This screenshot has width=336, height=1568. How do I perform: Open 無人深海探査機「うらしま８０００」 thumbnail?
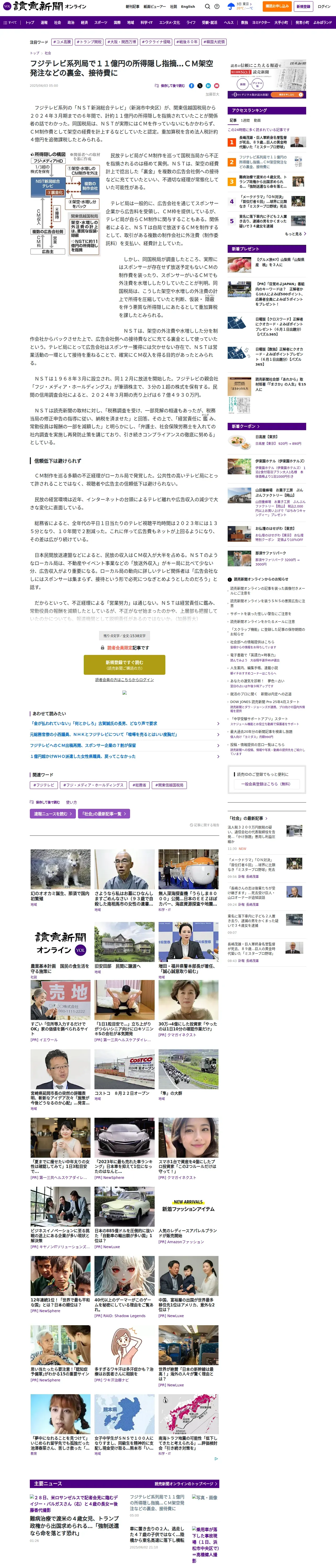pos(188,869)
